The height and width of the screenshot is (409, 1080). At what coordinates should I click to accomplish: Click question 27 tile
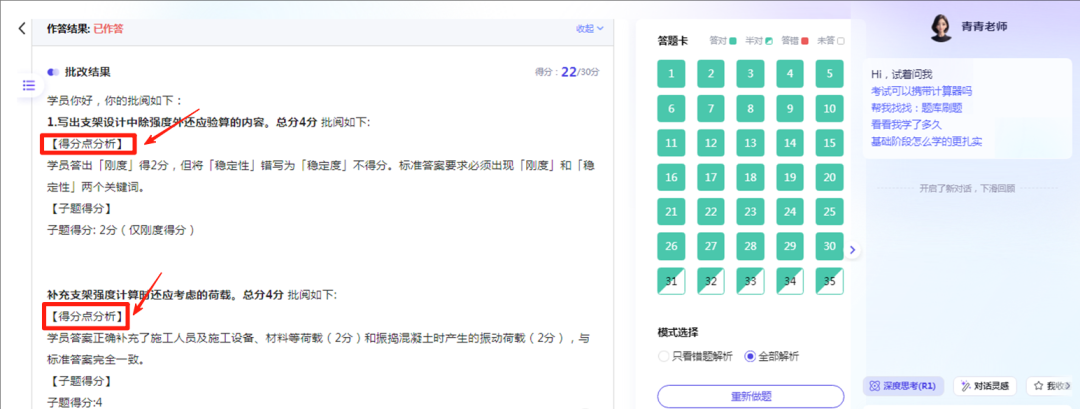pos(711,246)
